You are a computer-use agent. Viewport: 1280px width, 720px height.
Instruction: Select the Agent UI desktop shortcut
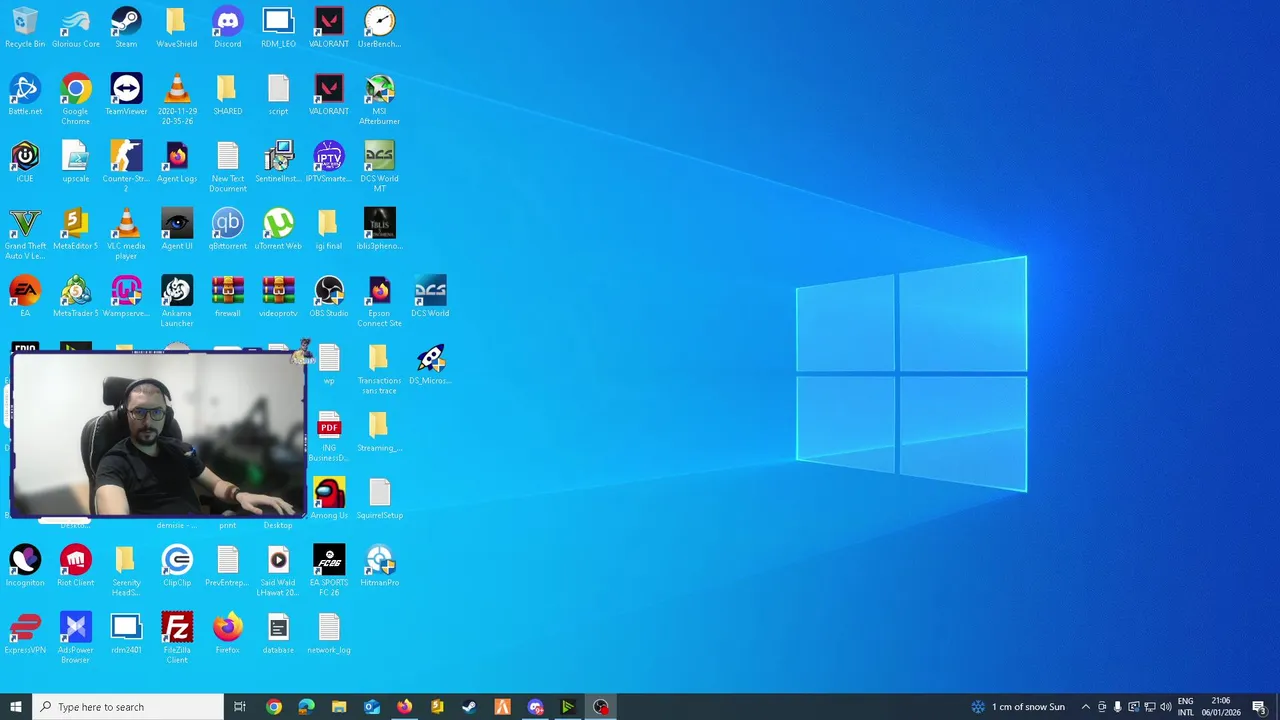(x=177, y=229)
